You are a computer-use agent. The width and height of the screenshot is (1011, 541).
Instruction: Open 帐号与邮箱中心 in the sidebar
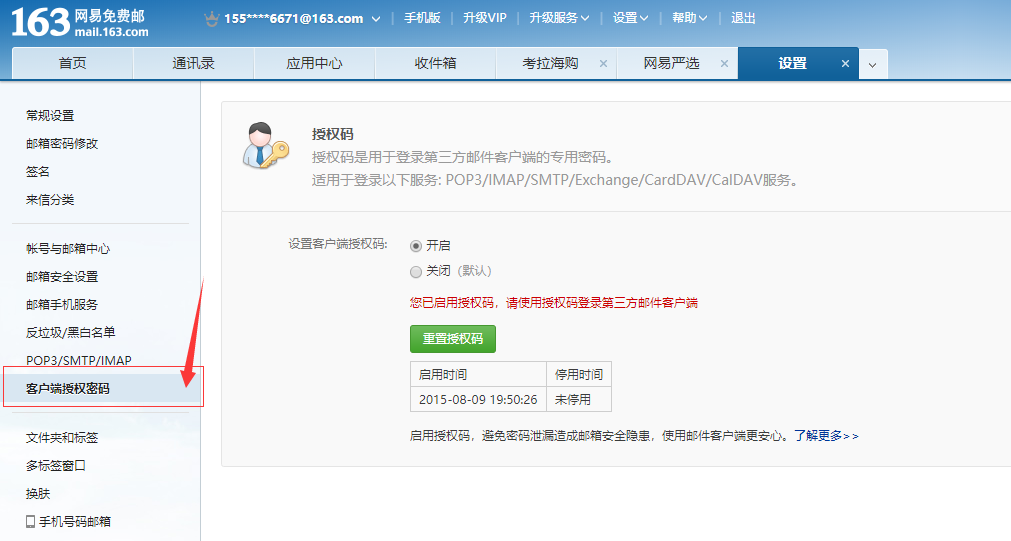[68, 248]
